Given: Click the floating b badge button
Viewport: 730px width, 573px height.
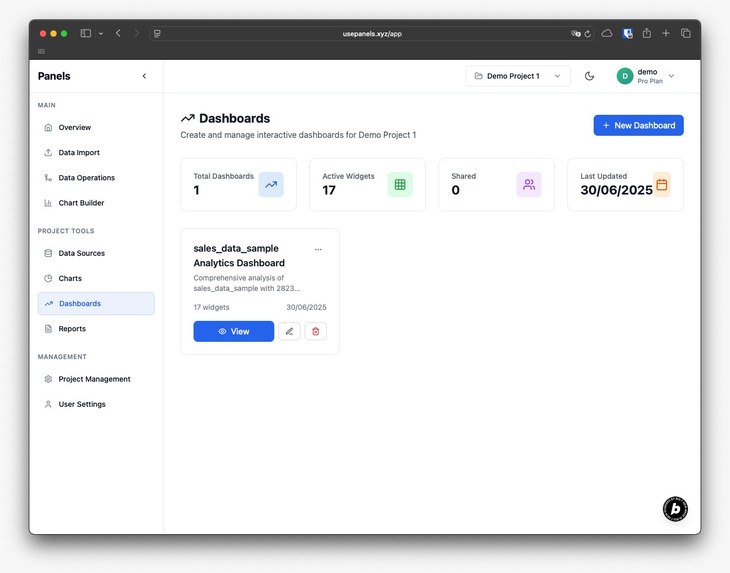Looking at the screenshot, I should coord(675,509).
